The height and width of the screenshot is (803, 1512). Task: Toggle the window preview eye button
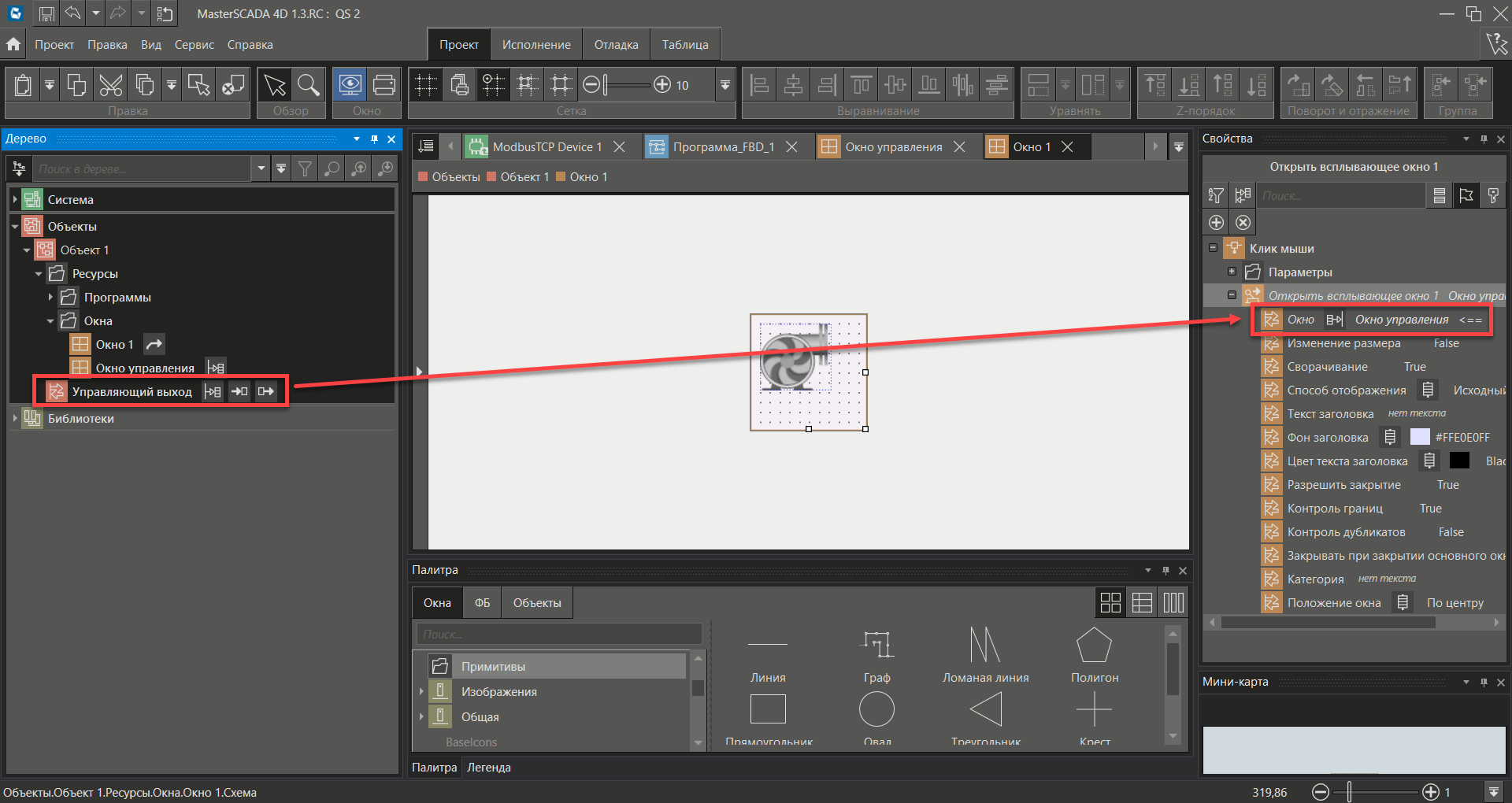[x=350, y=84]
